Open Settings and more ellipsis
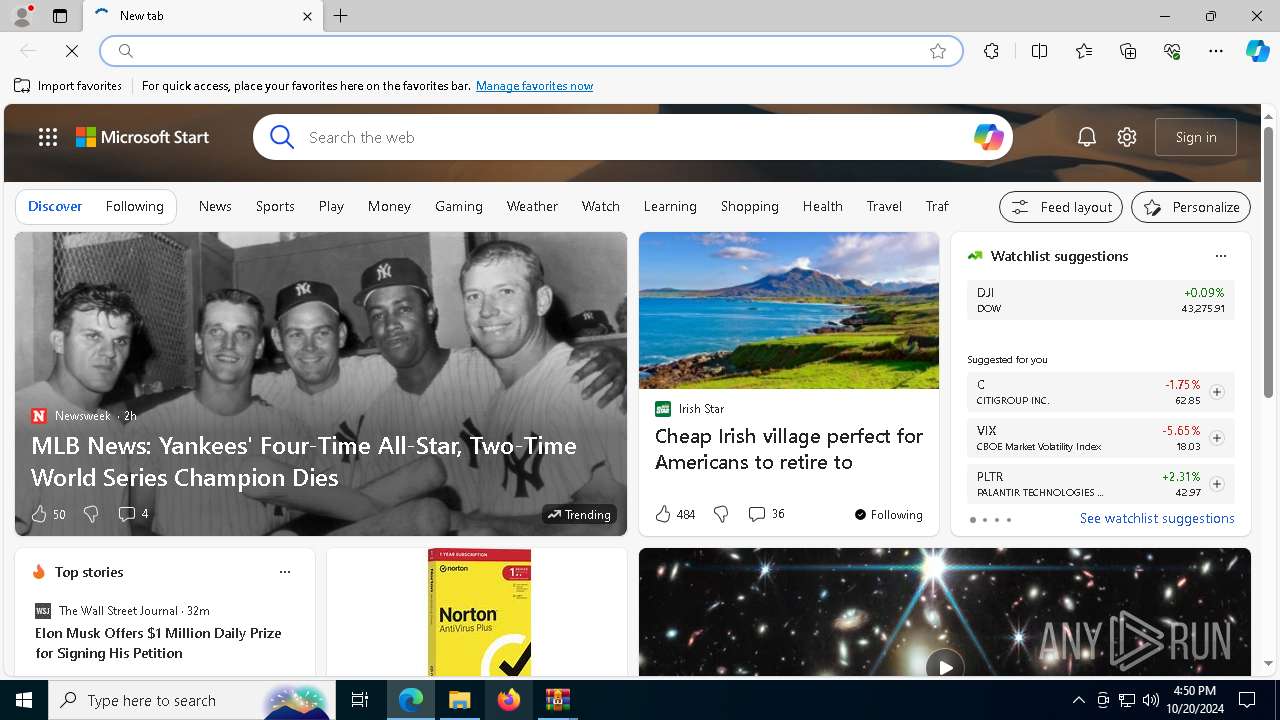The height and width of the screenshot is (720, 1280). [1216, 51]
